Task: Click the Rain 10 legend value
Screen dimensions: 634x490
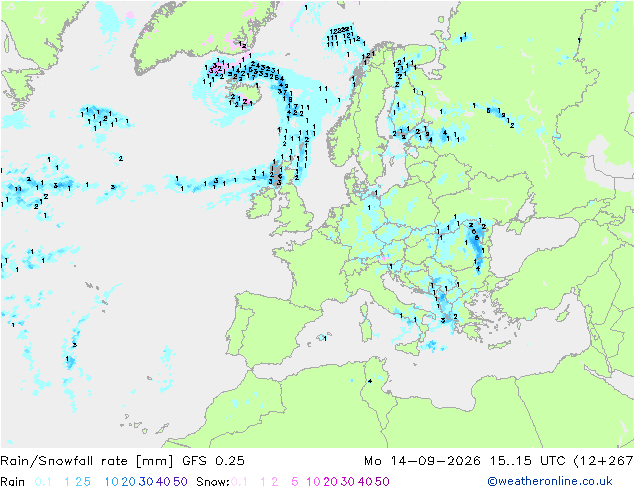Action: point(111,482)
